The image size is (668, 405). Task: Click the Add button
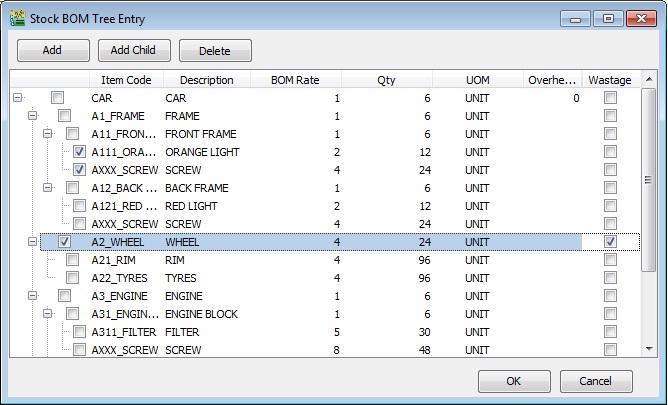53,50
